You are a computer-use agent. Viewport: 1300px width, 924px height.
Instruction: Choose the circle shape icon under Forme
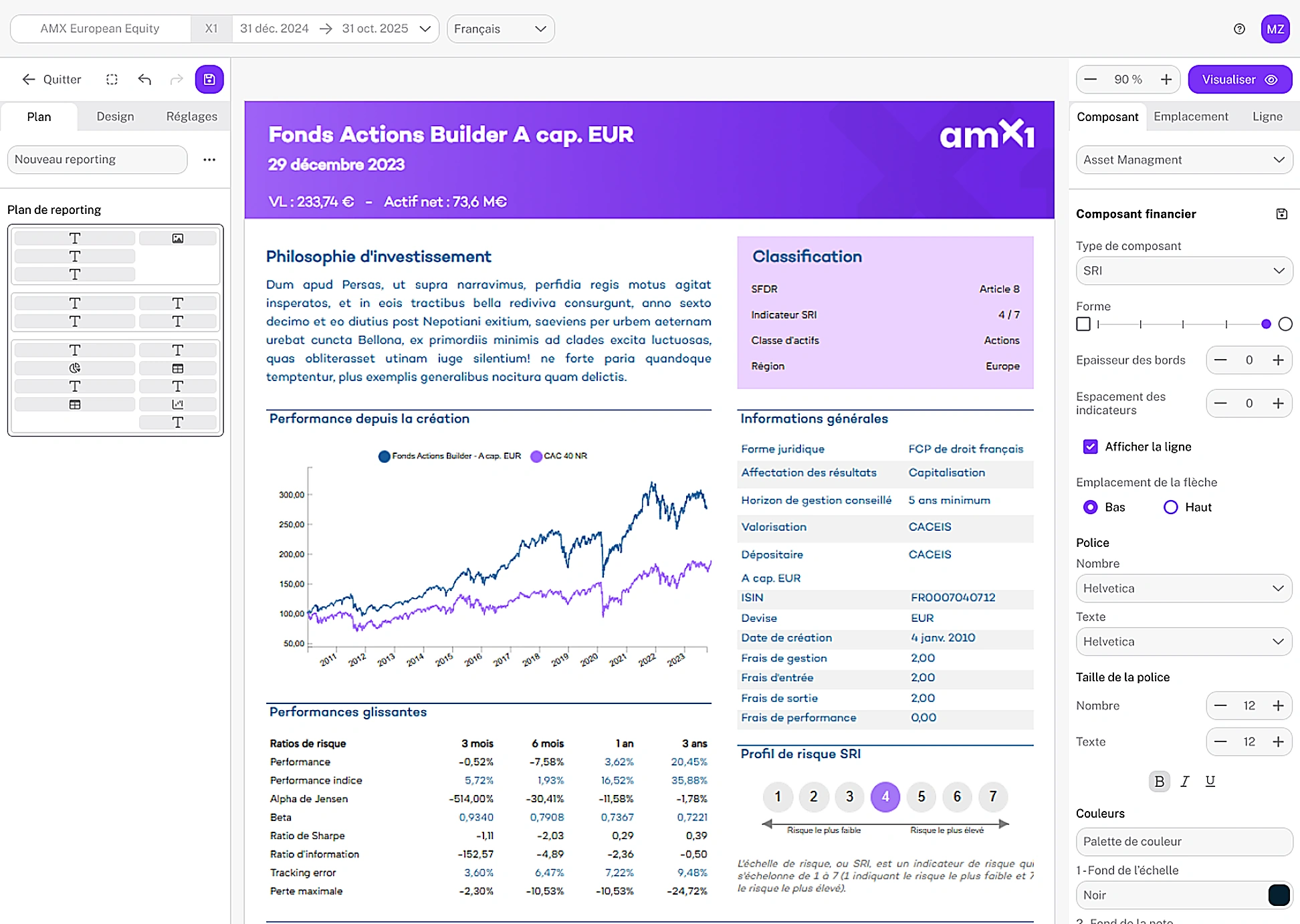coord(1285,324)
